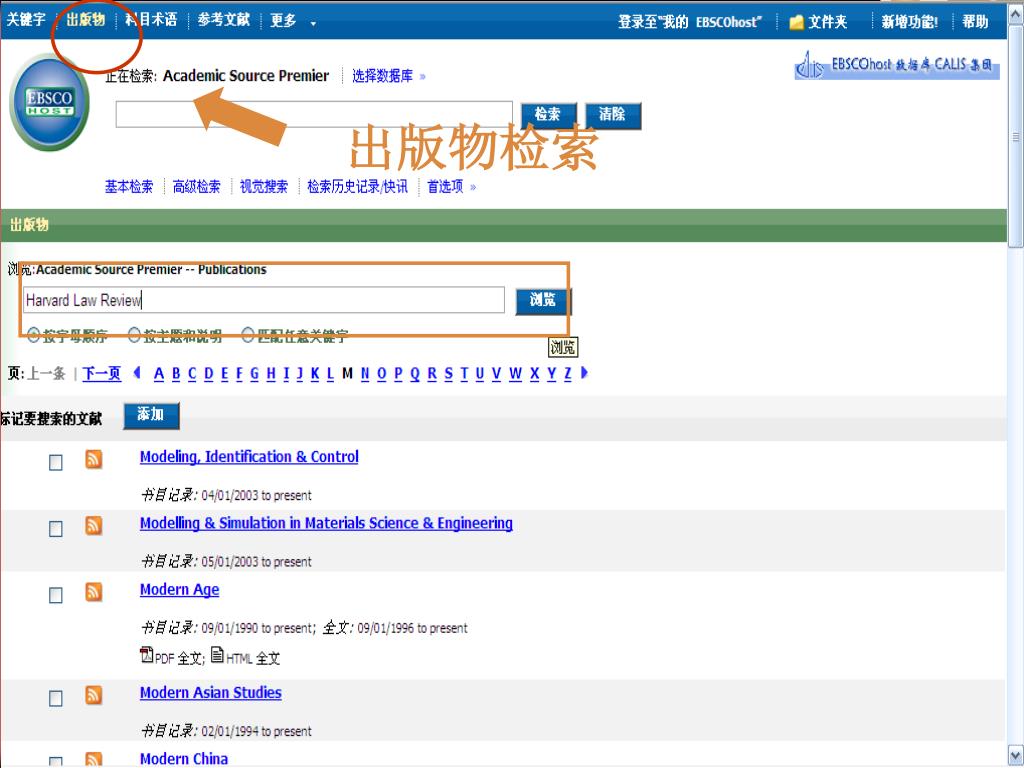Check the Modern Age checkbox
This screenshot has height=768, width=1024.
pyautogui.click(x=56, y=595)
